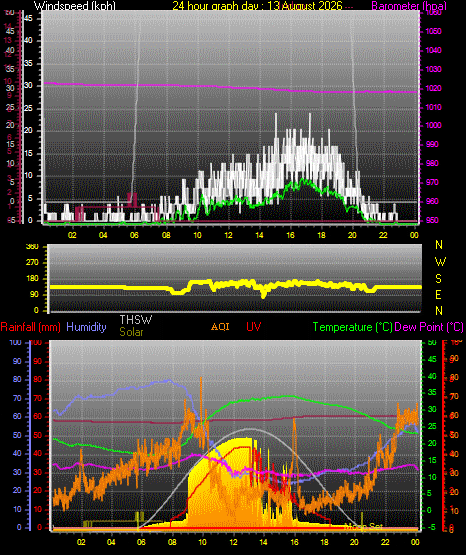The width and height of the screenshot is (466, 555).
Task: Click hour 02 under the temperature graph
Action: pos(81,542)
